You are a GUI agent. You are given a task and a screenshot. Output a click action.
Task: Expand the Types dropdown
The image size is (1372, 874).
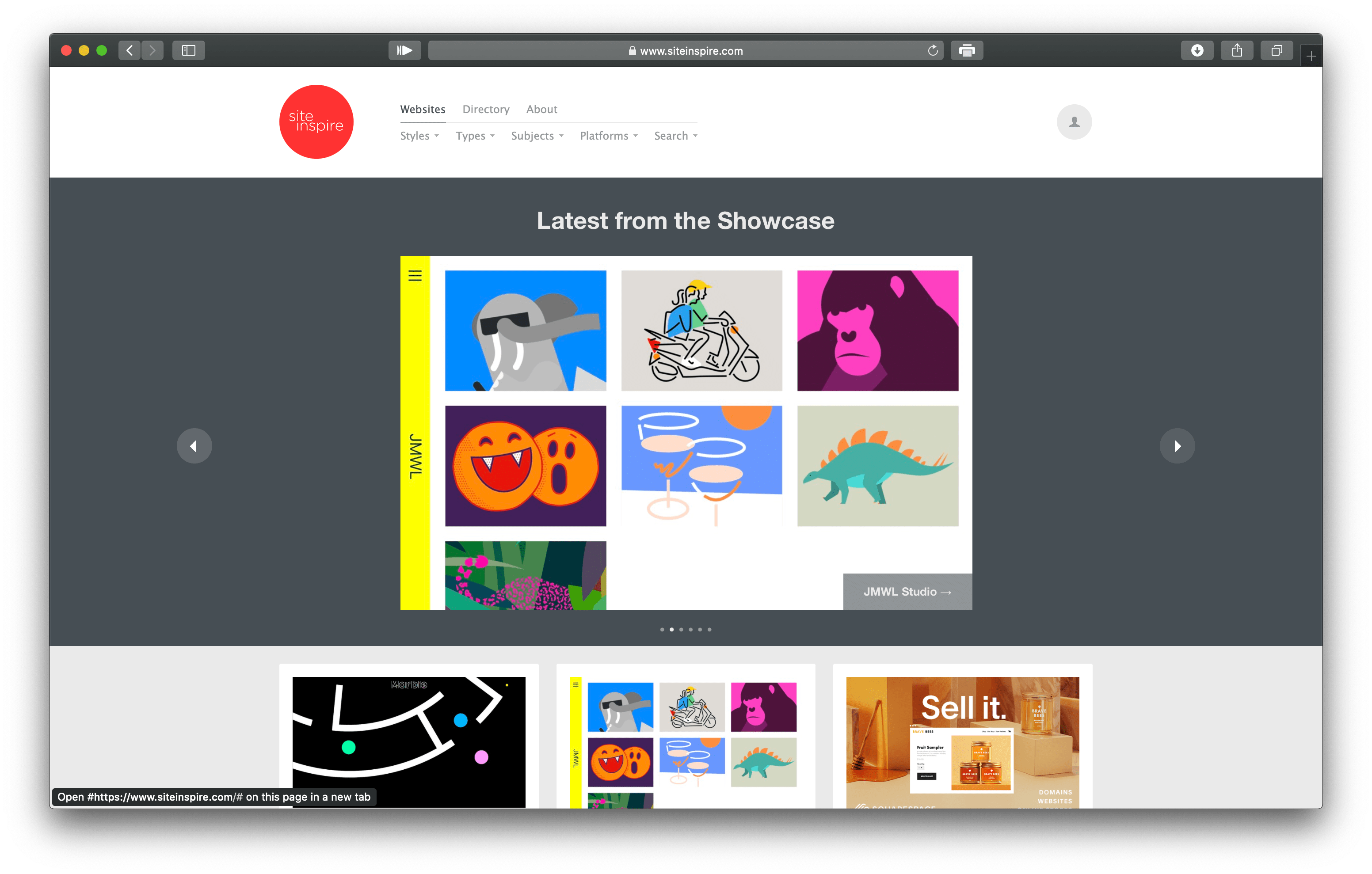pos(475,136)
